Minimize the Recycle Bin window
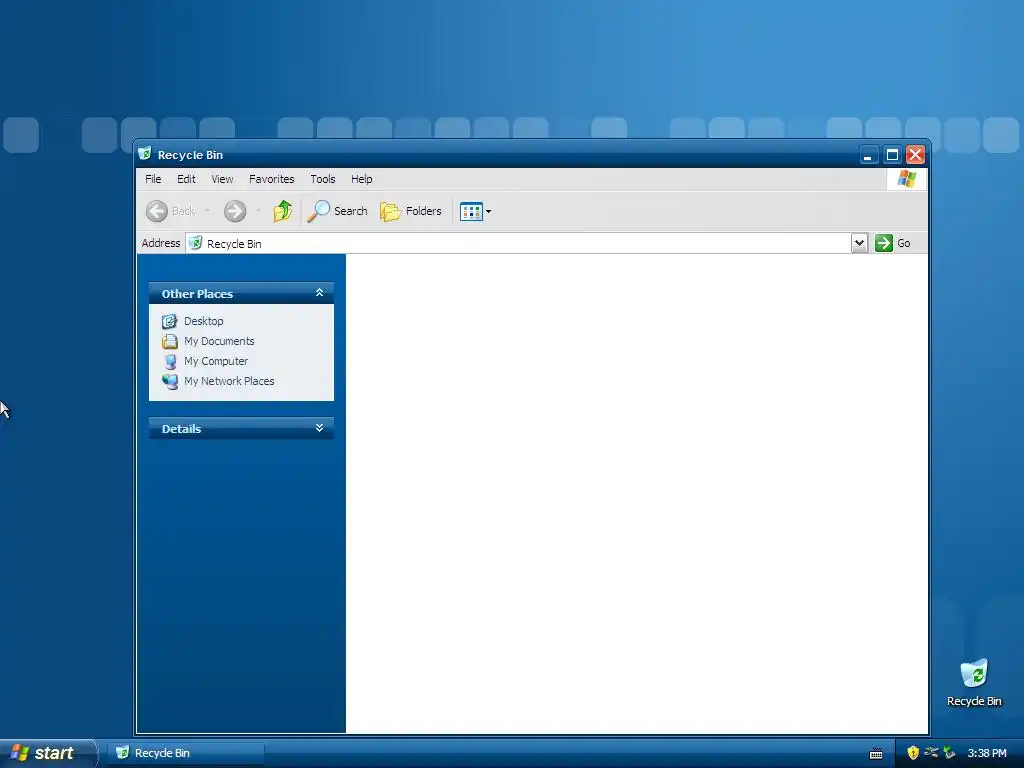The width and height of the screenshot is (1024, 768). tap(868, 155)
